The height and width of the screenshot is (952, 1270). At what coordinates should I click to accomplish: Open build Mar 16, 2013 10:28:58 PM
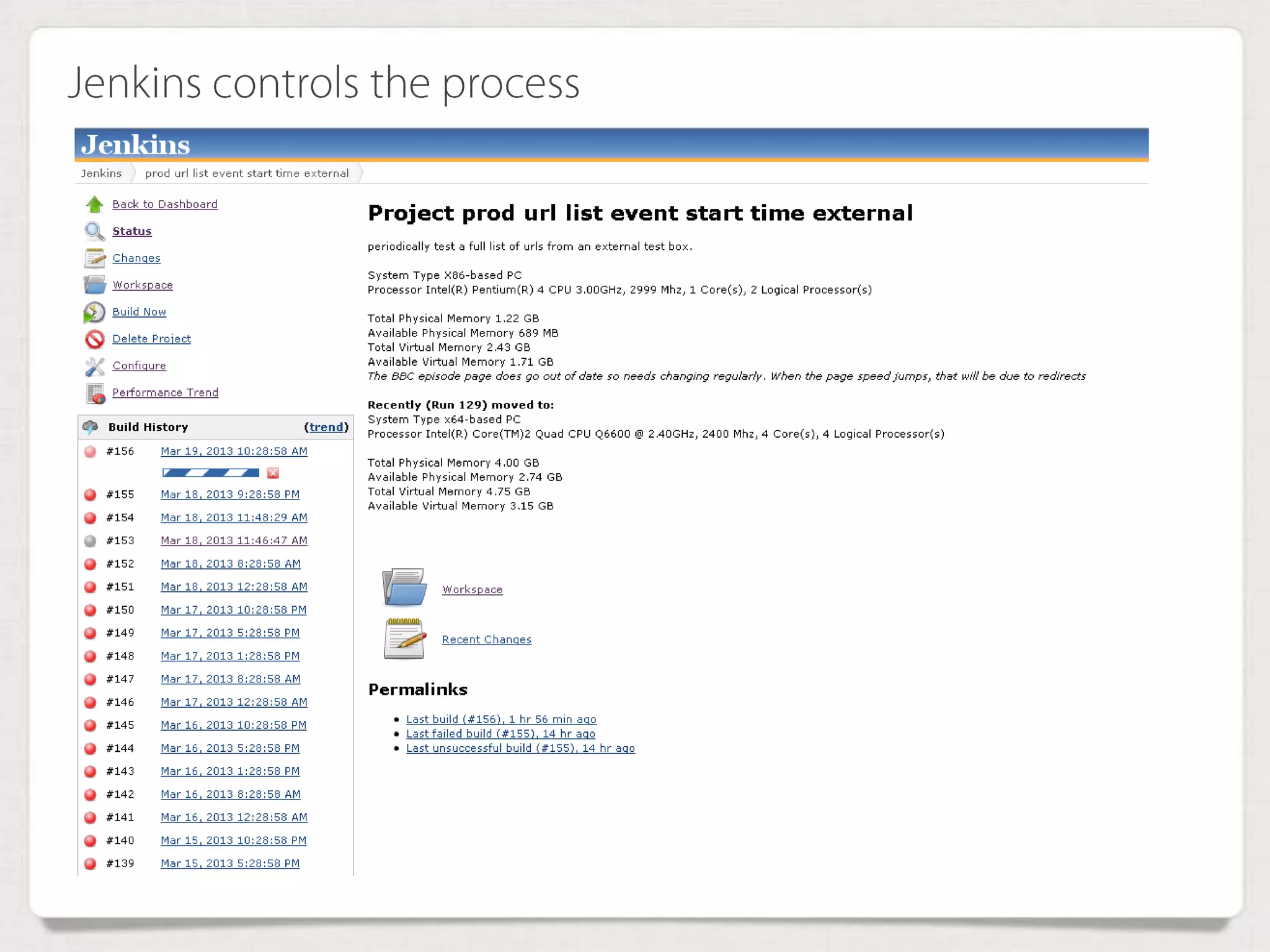coord(234,725)
